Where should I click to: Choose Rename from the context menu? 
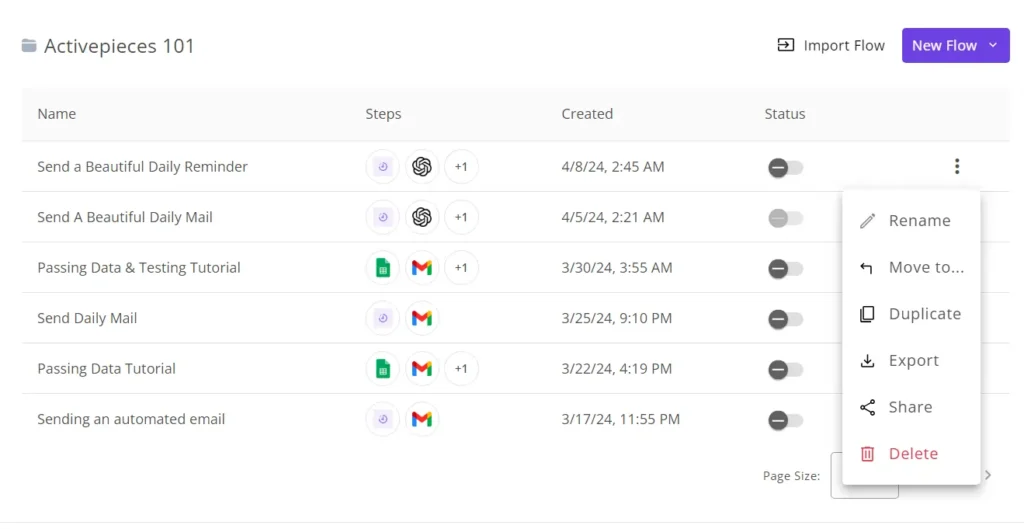pyautogui.click(x=919, y=221)
